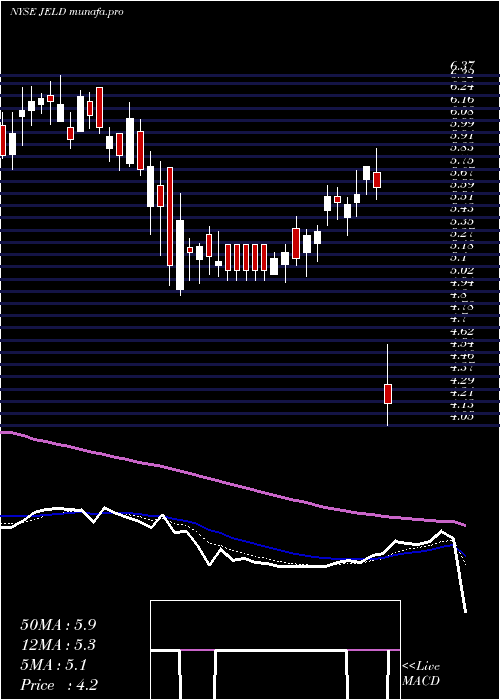The height and width of the screenshot is (700, 500).
Task: Click the <<Live MACD label
Action: pyautogui.click(x=421, y=674)
